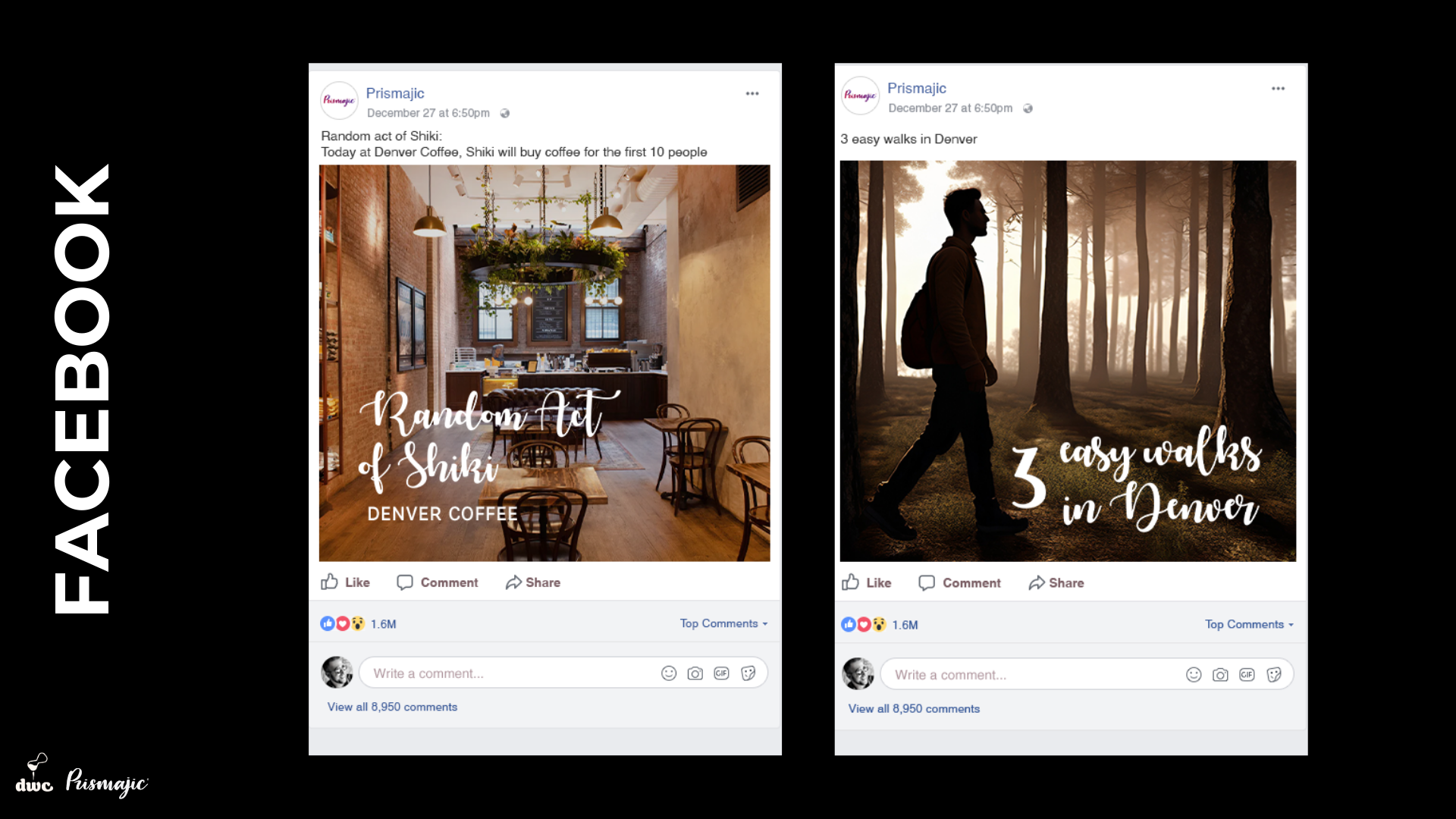Click the comment bubble icon under the walks post
1456x819 pixels.
click(927, 582)
